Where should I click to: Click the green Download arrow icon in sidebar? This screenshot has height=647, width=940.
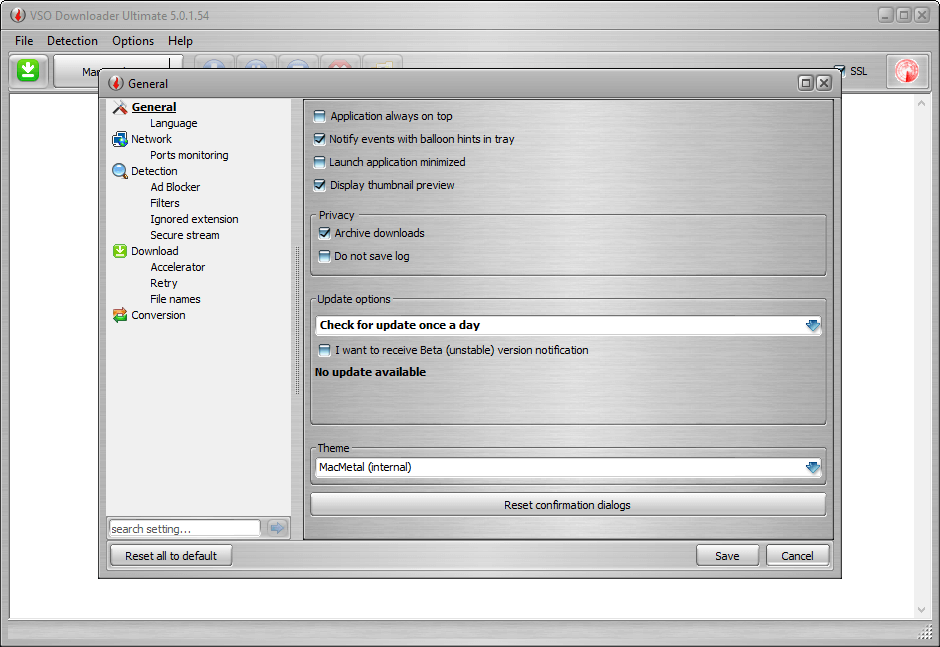click(120, 251)
